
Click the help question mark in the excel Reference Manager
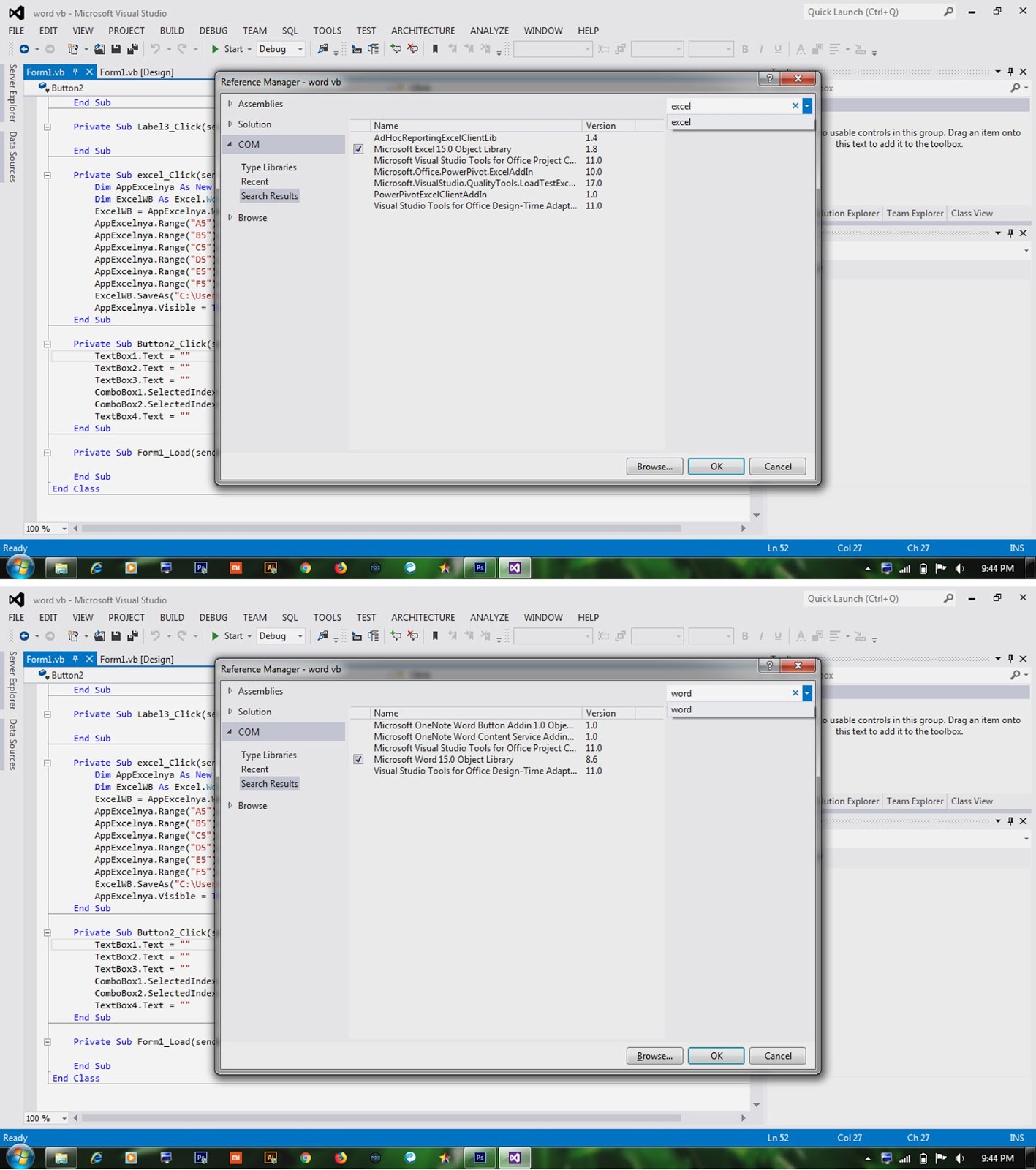769,79
